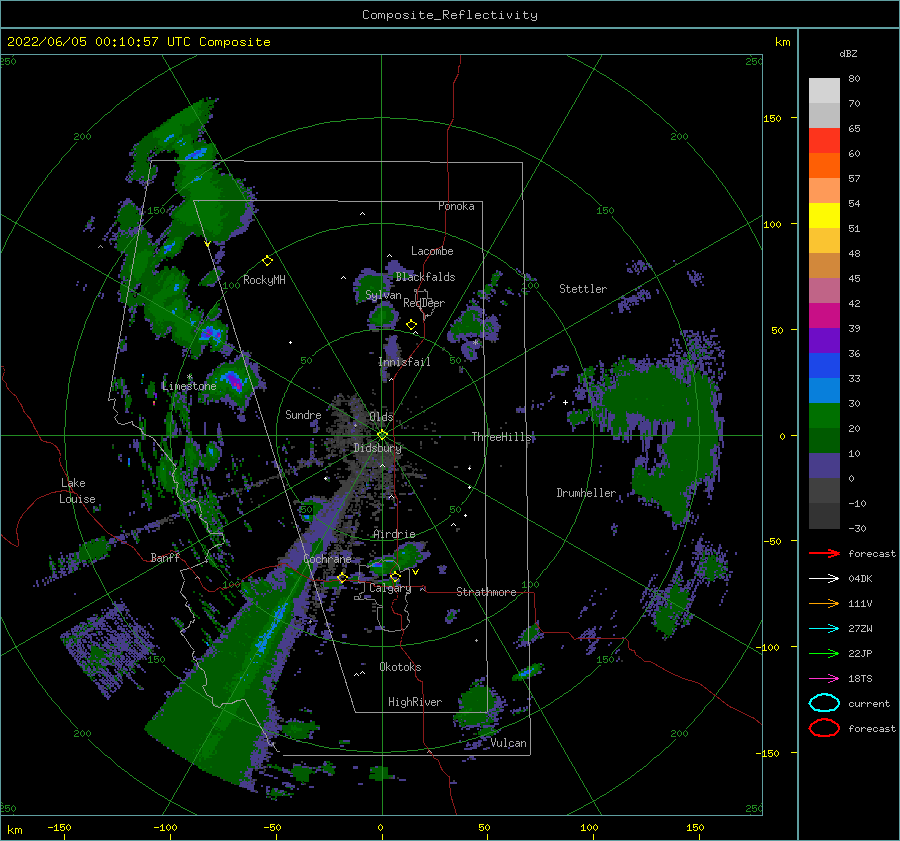This screenshot has width=900, height=841.
Task: Click the yellow diamond west of Calgary
Action: [x=342, y=578]
